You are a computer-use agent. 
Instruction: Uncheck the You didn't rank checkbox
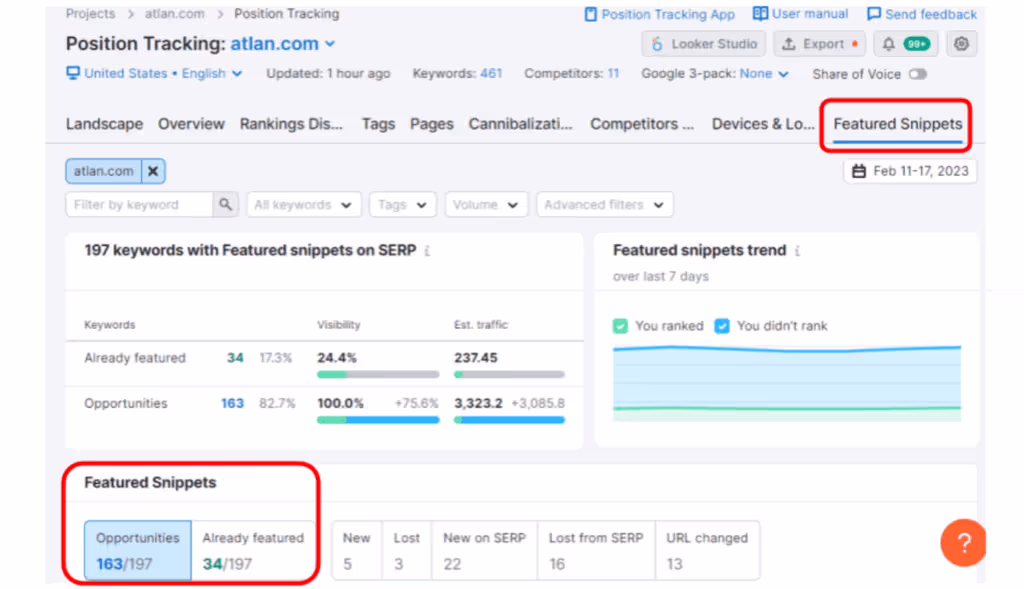[722, 326]
